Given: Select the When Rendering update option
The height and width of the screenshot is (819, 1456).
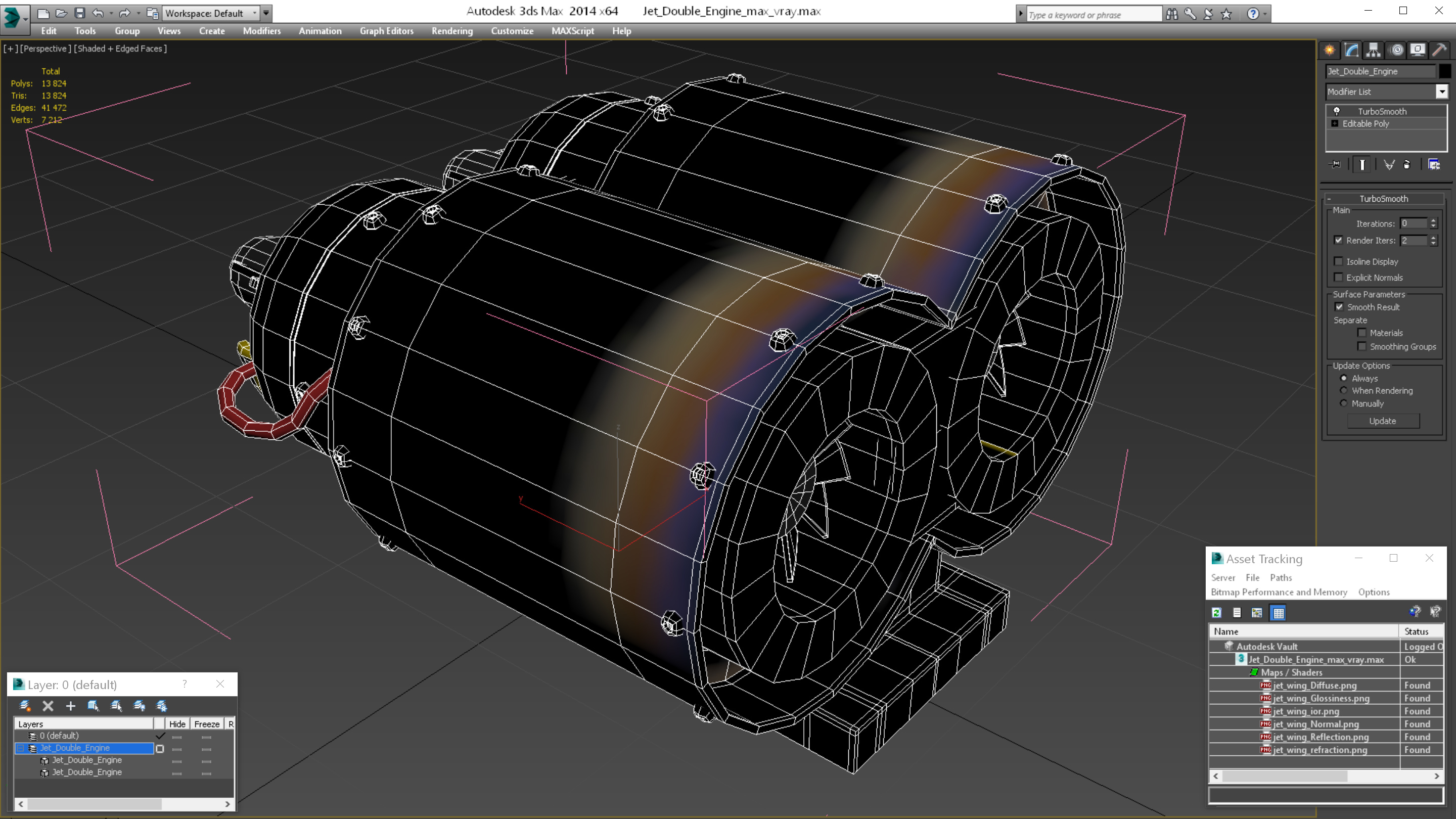Looking at the screenshot, I should pos(1344,391).
